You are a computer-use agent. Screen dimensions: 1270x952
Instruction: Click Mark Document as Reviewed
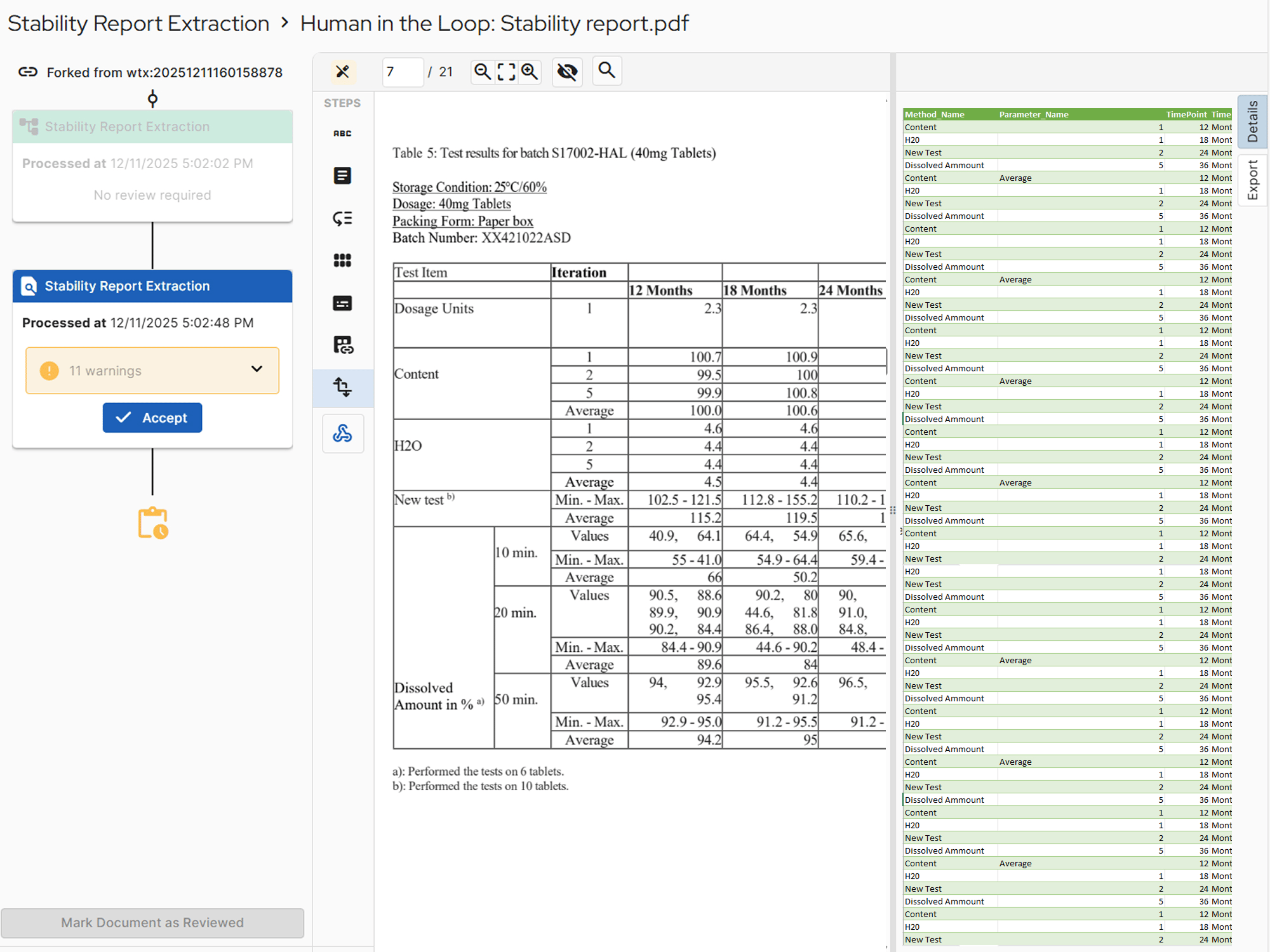[x=152, y=923]
